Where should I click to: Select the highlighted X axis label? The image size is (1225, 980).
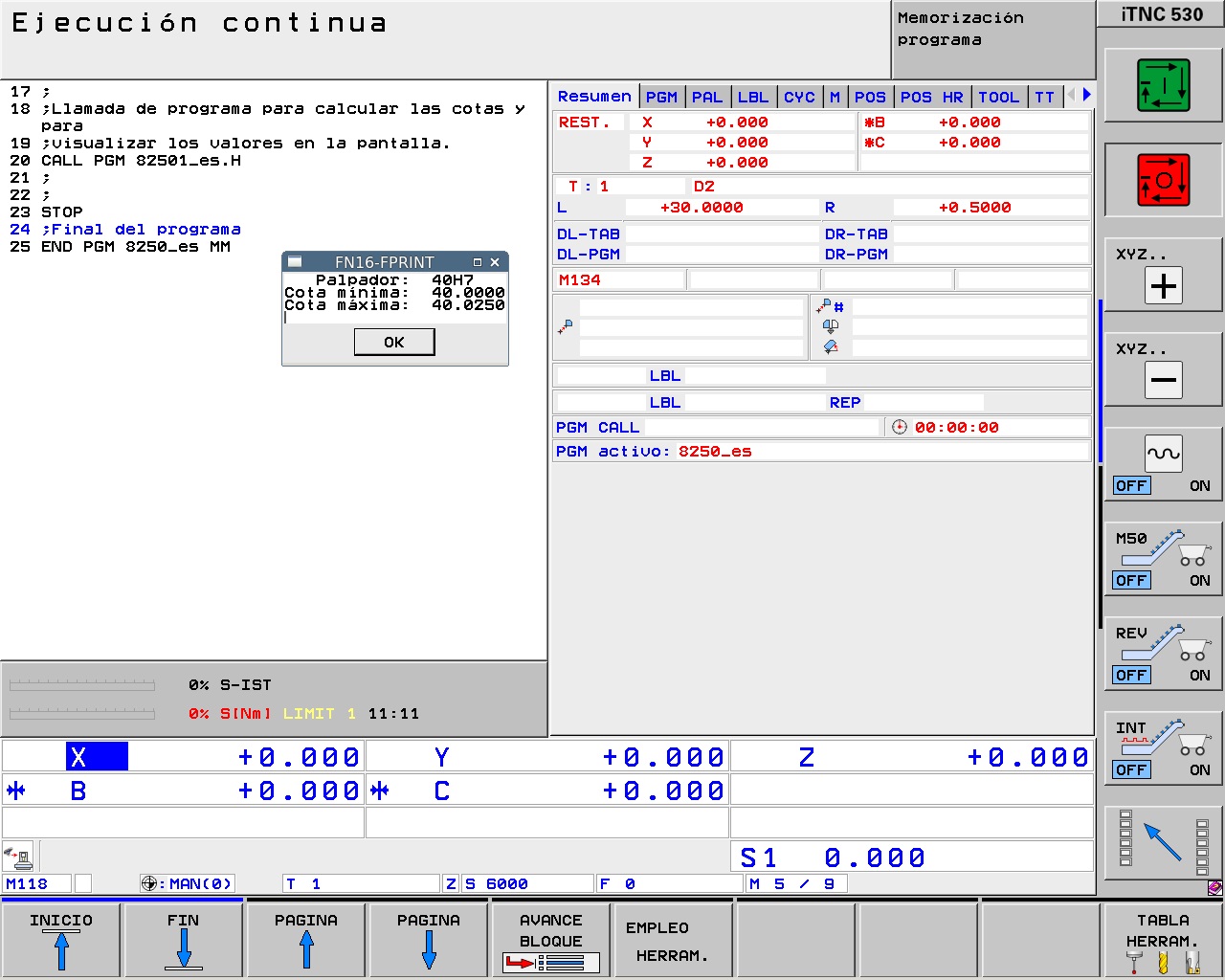point(97,757)
